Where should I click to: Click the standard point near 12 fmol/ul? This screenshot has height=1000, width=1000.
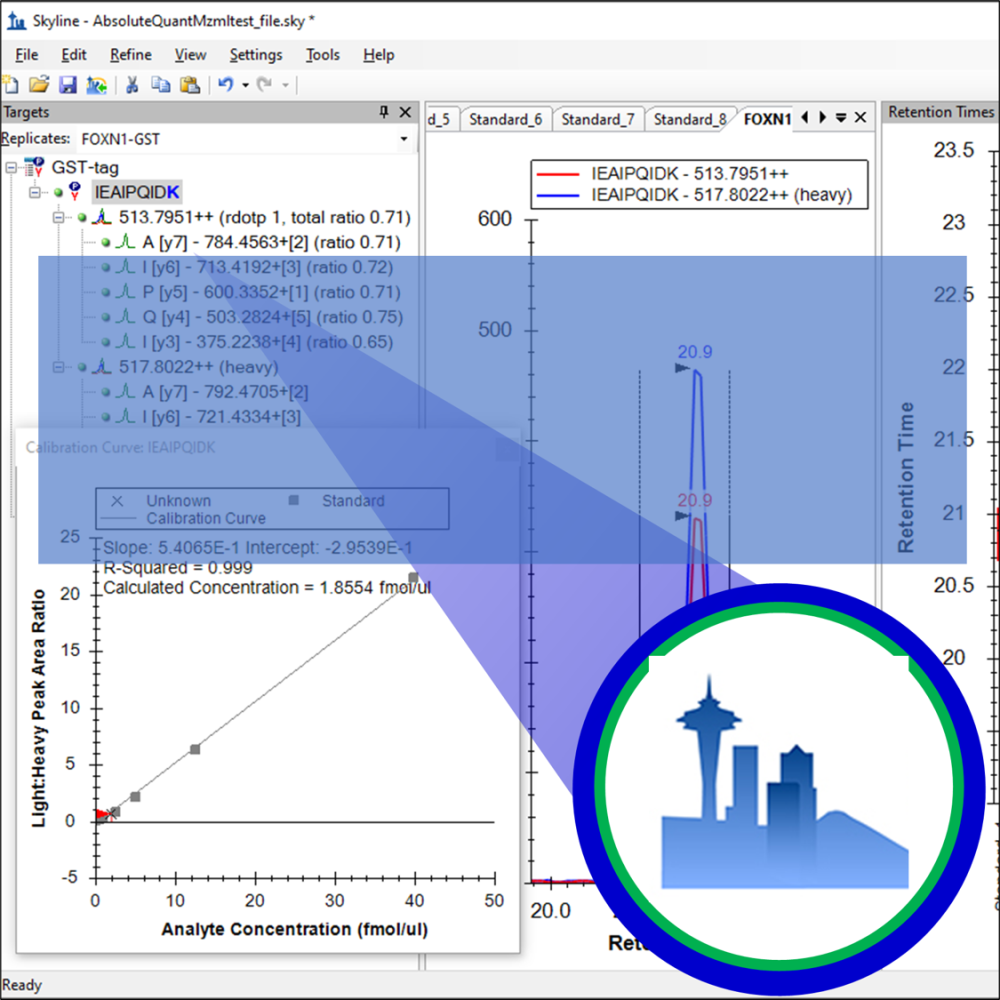195,749
